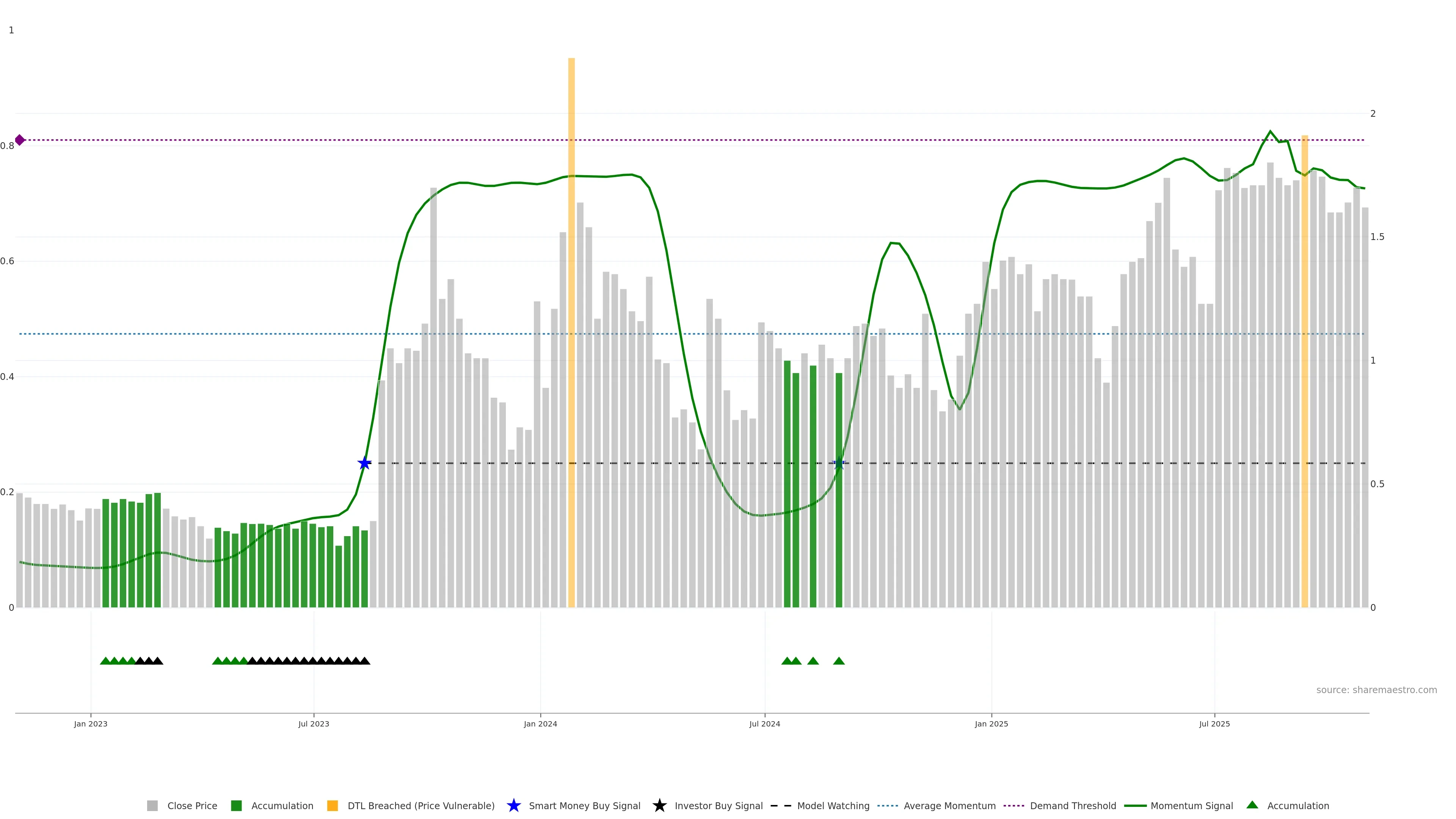The width and height of the screenshot is (1456, 819).
Task: Click the Jul 2024 axis label
Action: pos(764,723)
